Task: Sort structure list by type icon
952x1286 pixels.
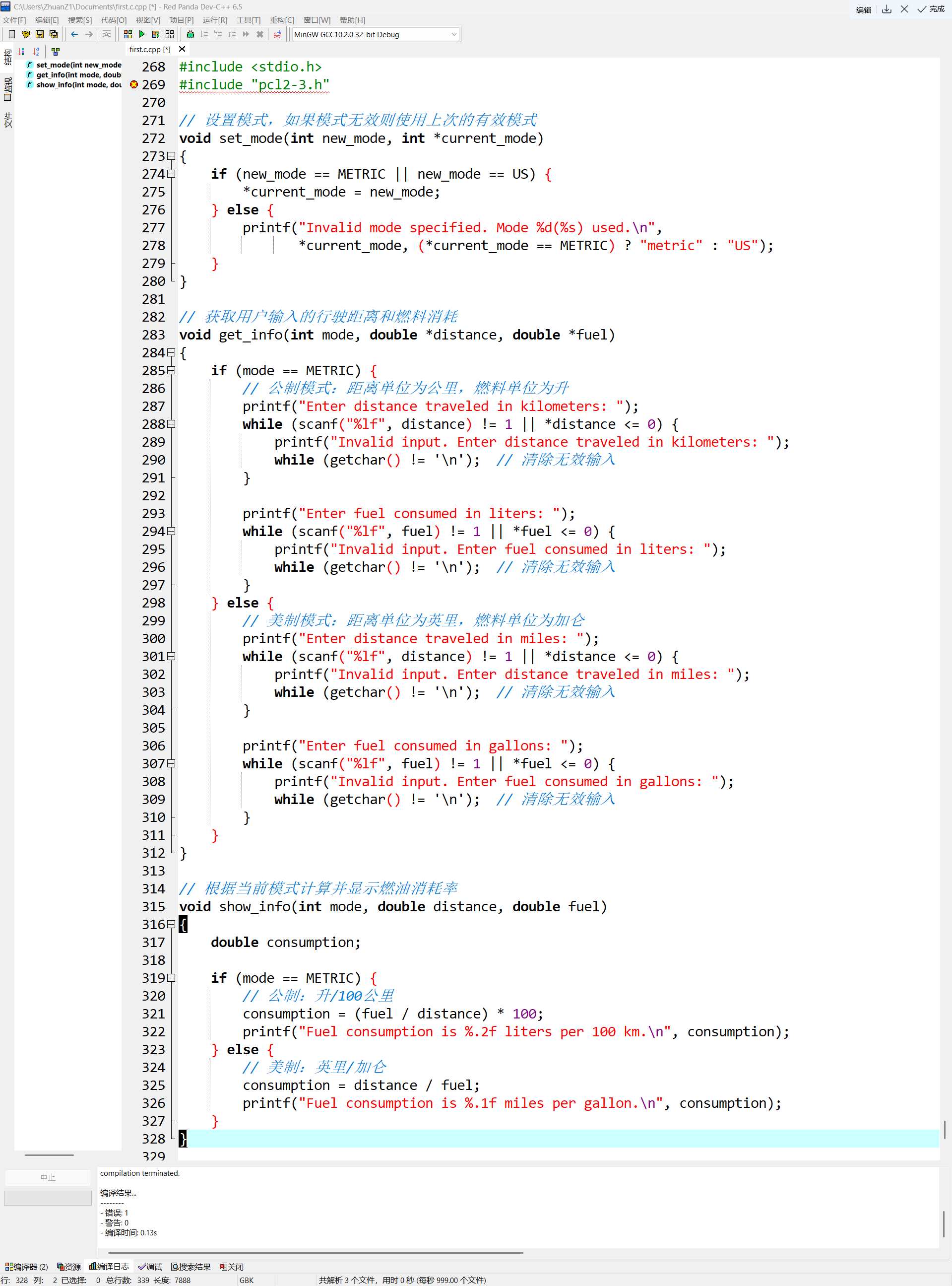Action: (22, 51)
